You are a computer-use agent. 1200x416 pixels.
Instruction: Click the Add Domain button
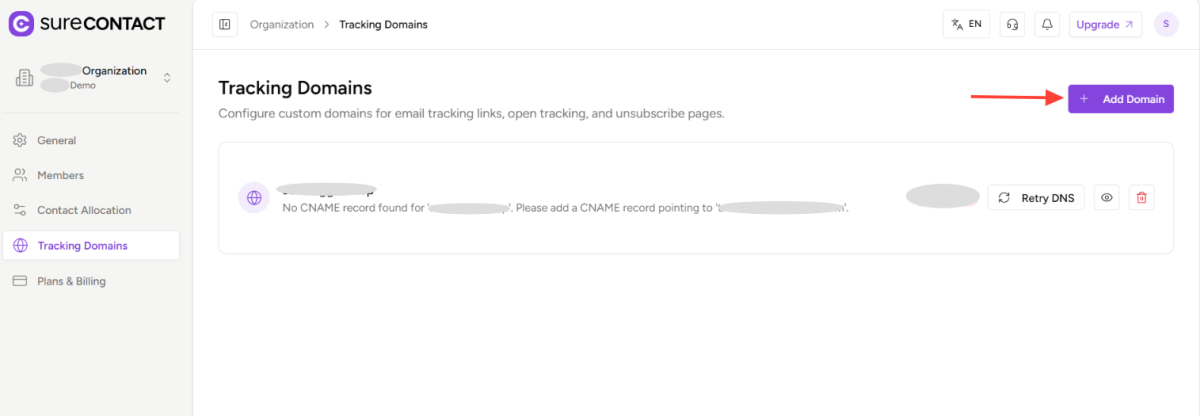pyautogui.click(x=1120, y=99)
